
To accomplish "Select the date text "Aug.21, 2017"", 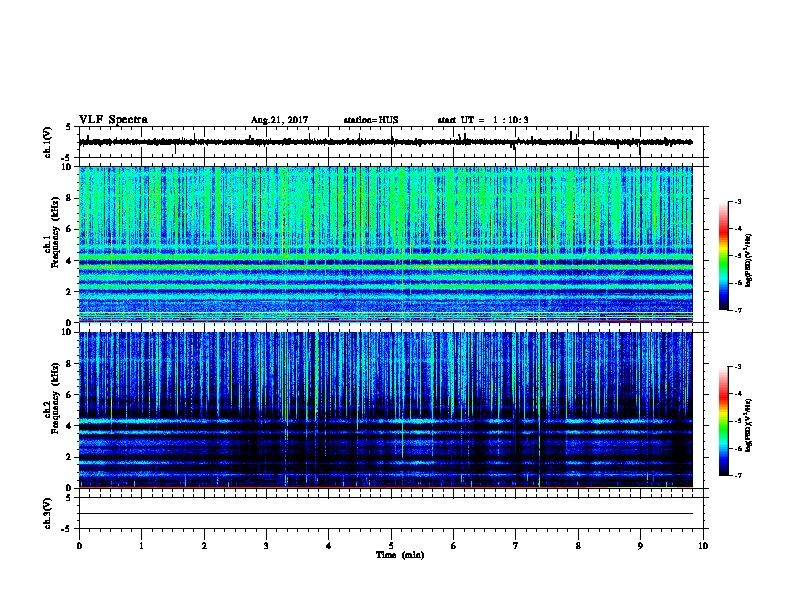I will pyautogui.click(x=279, y=120).
